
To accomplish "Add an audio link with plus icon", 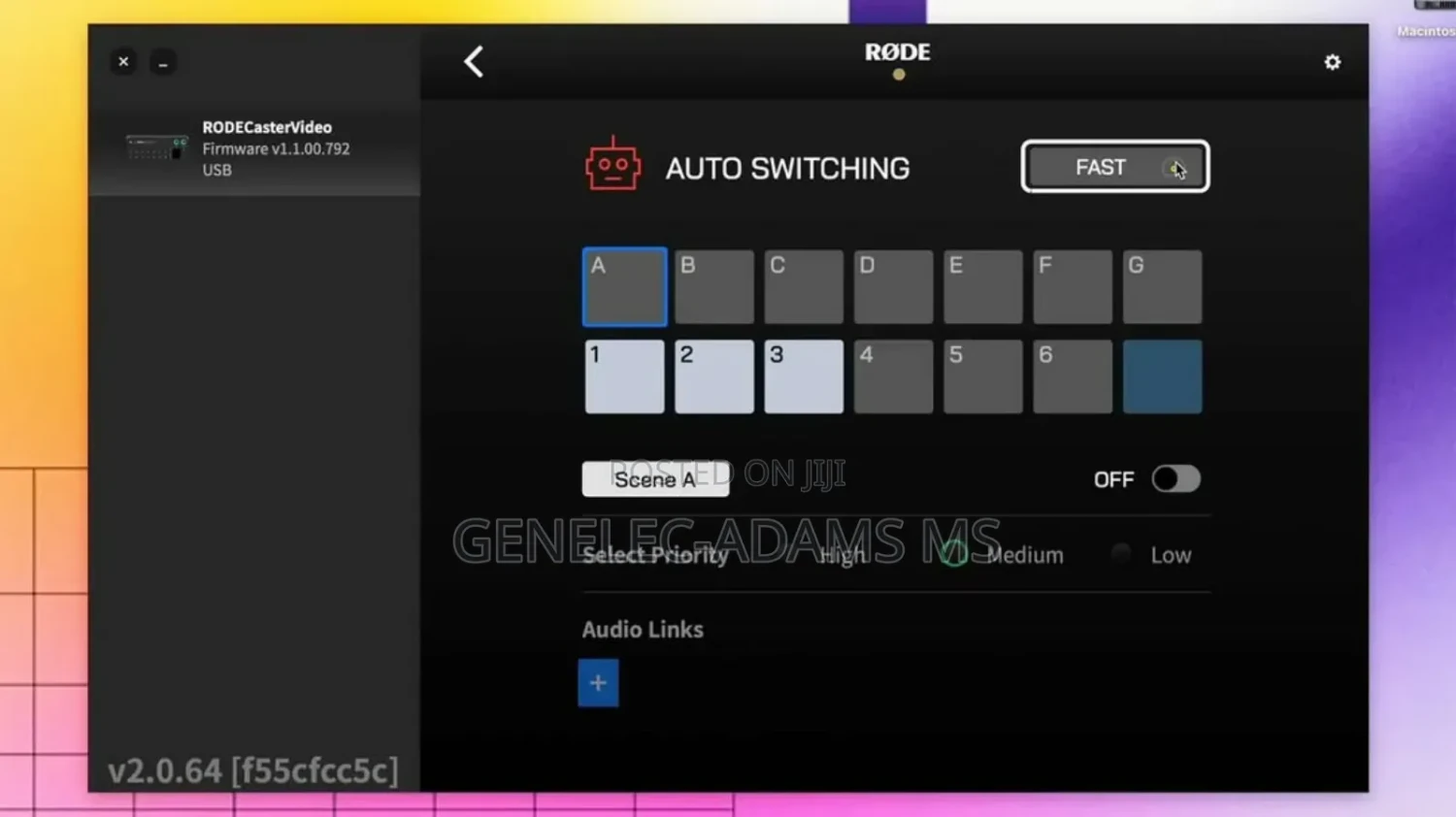I will point(598,683).
